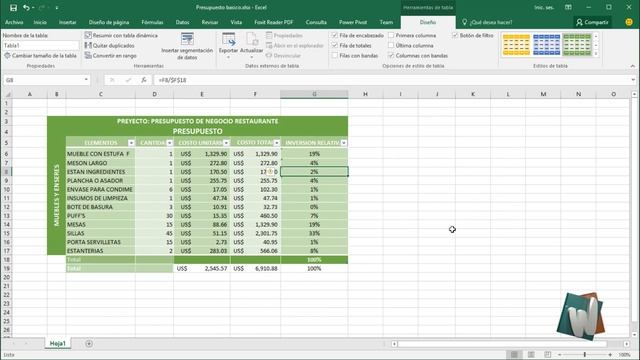Apply the blue table style
Image resolution: width=640 pixels, height=360 pixels.
coord(547,44)
